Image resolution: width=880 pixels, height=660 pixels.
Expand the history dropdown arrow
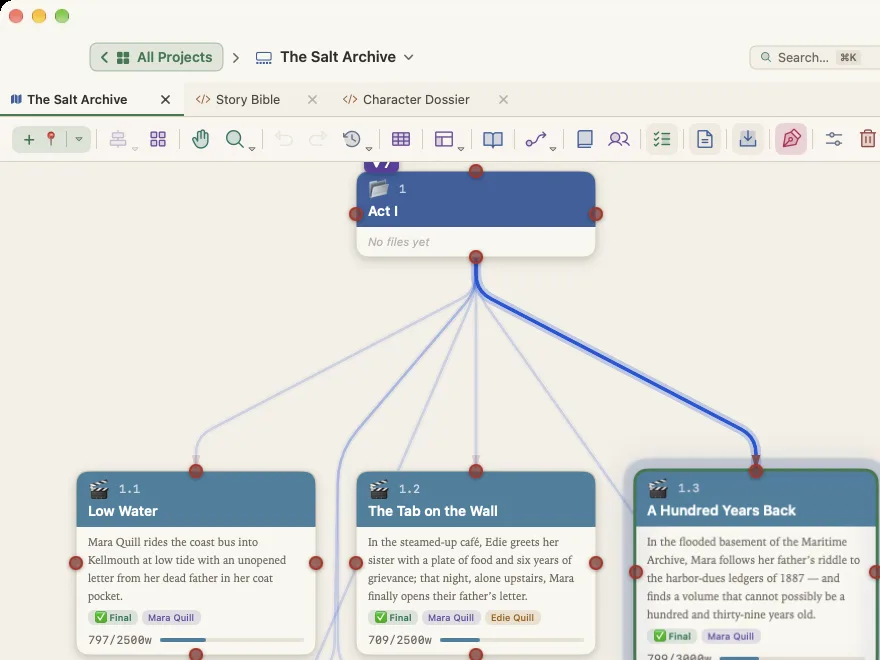pyautogui.click(x=369, y=149)
